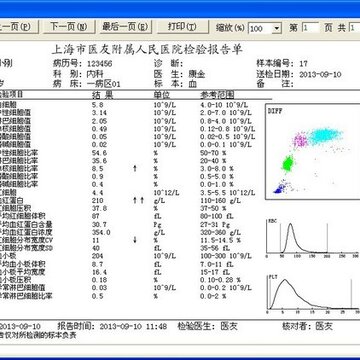Click the DIFF scatter plot chart
The height and width of the screenshot is (360, 360).
coord(313,152)
